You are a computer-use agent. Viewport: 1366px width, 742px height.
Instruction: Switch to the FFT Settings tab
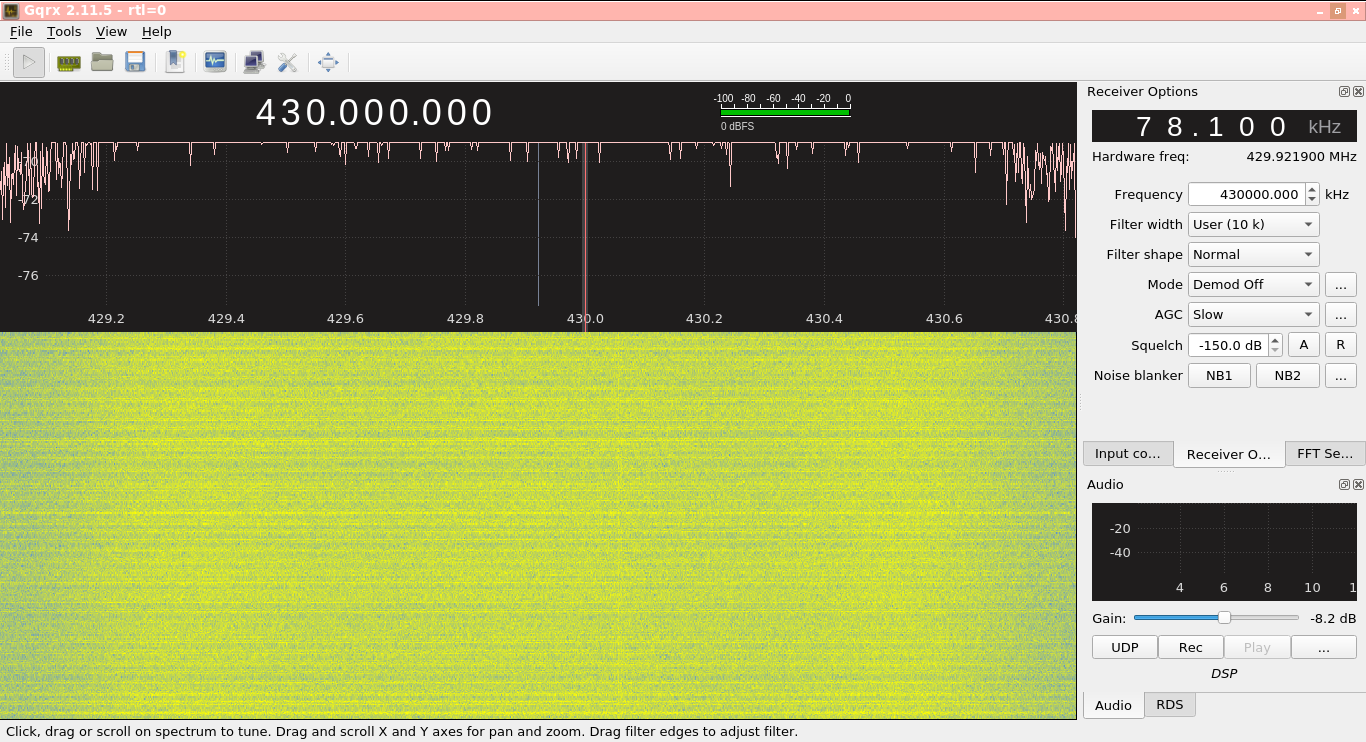coord(1325,454)
